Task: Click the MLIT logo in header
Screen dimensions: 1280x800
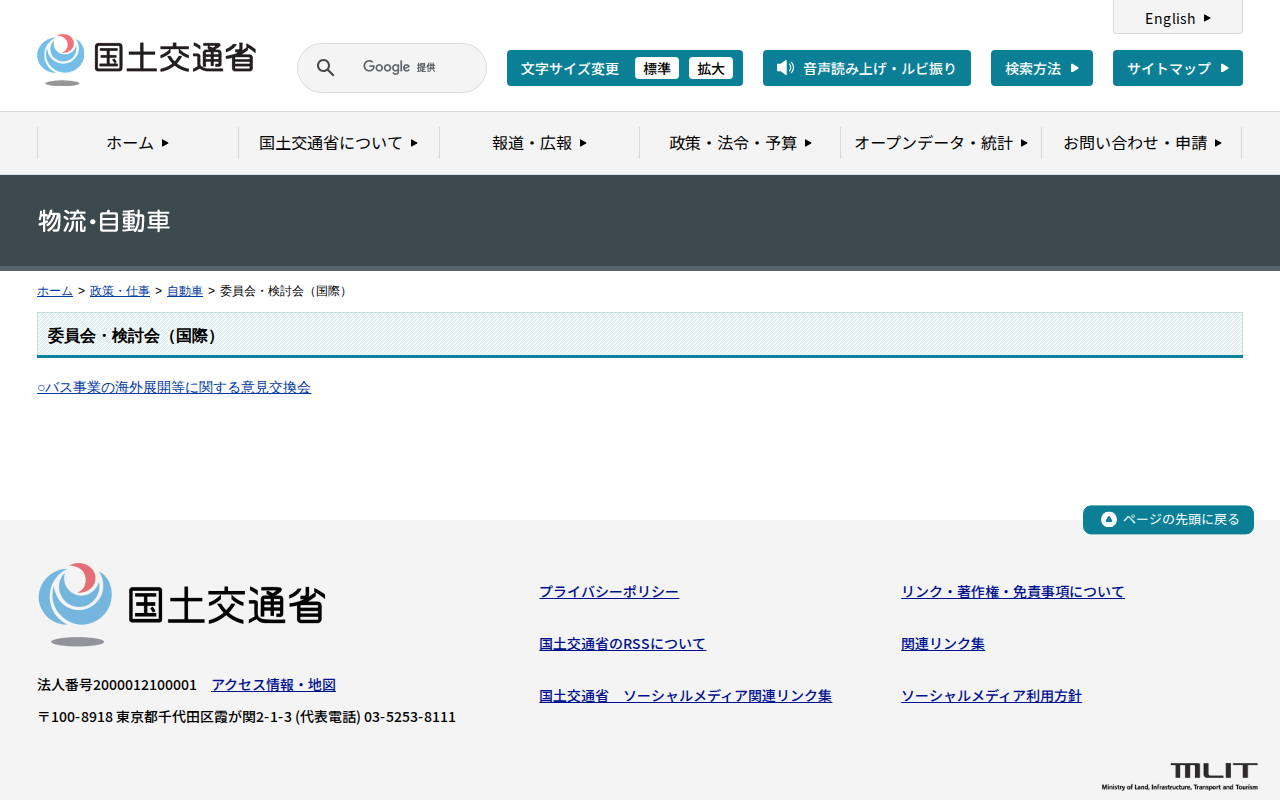Action: point(146,59)
